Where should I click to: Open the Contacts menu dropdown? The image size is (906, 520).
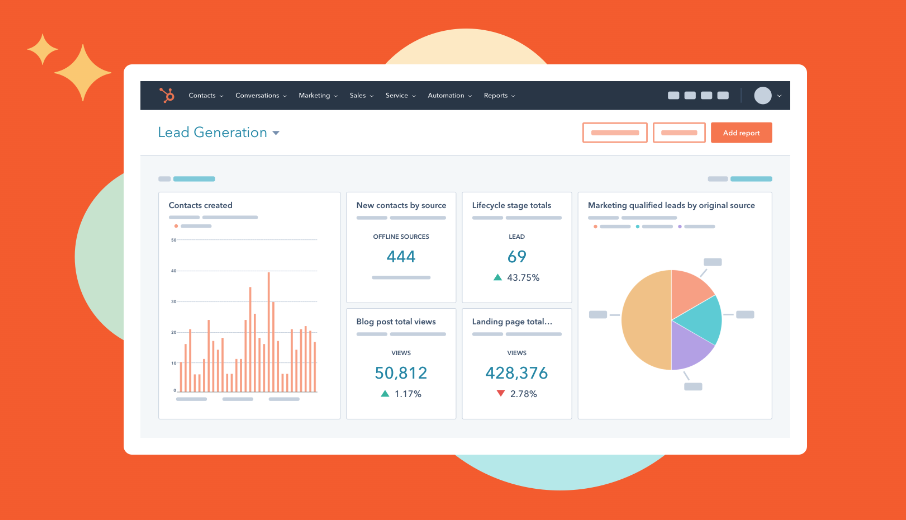[x=205, y=96]
